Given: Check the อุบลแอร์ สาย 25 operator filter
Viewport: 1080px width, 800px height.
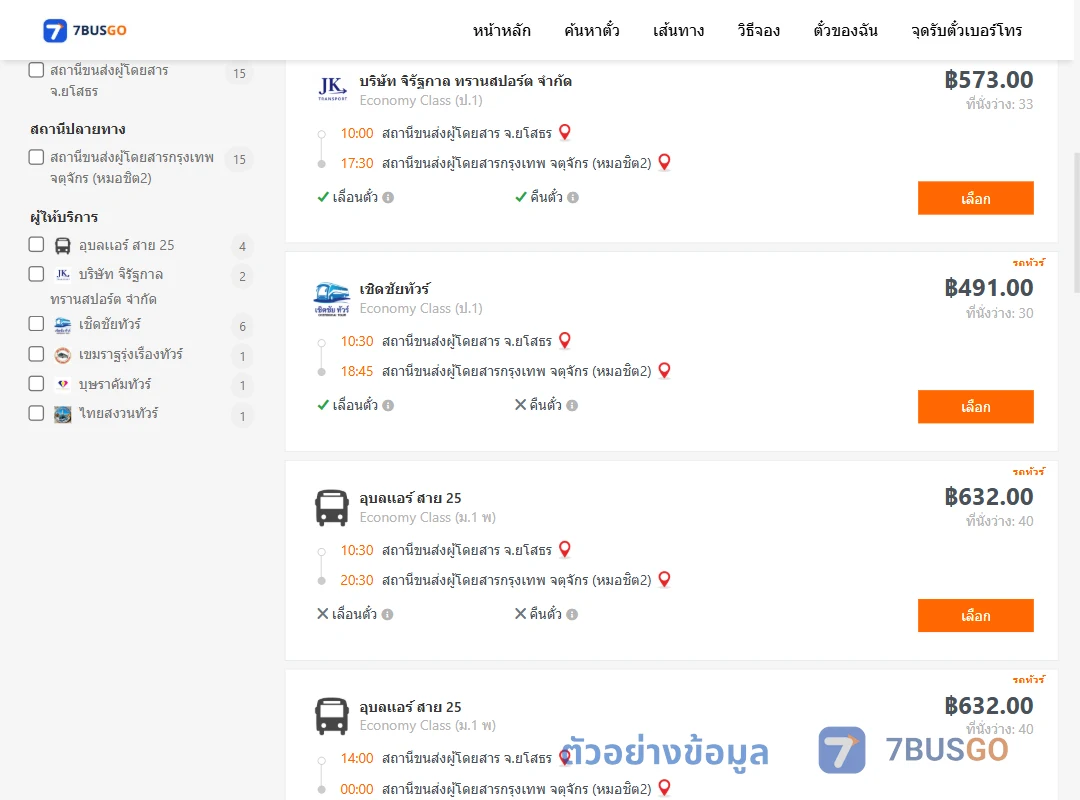Looking at the screenshot, I should click(x=37, y=245).
